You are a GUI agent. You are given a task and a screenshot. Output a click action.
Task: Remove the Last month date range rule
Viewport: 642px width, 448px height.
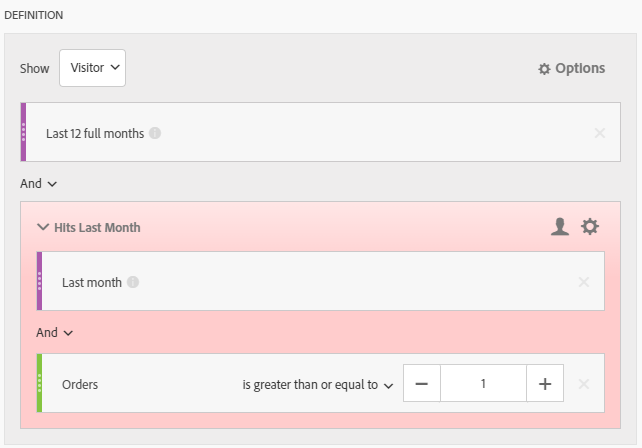(x=583, y=282)
